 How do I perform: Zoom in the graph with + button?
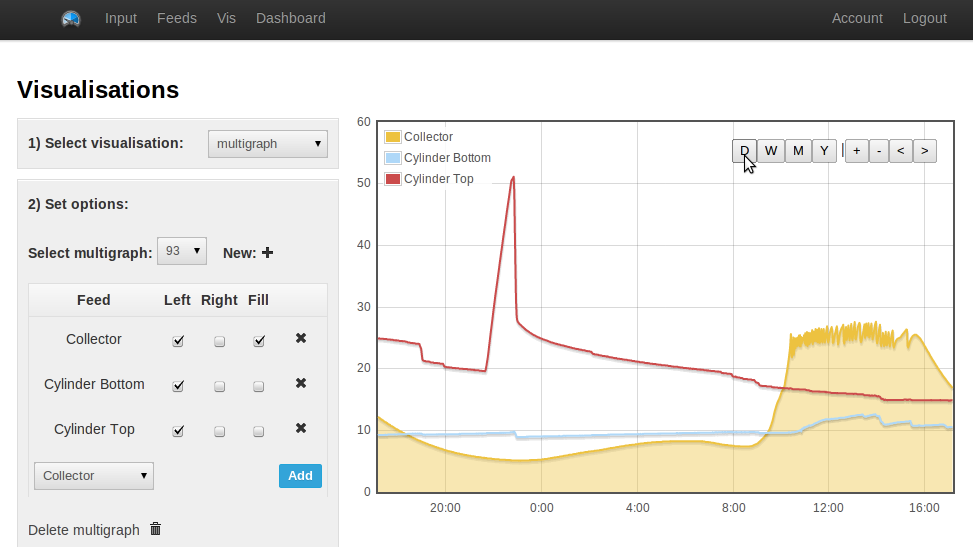856,151
